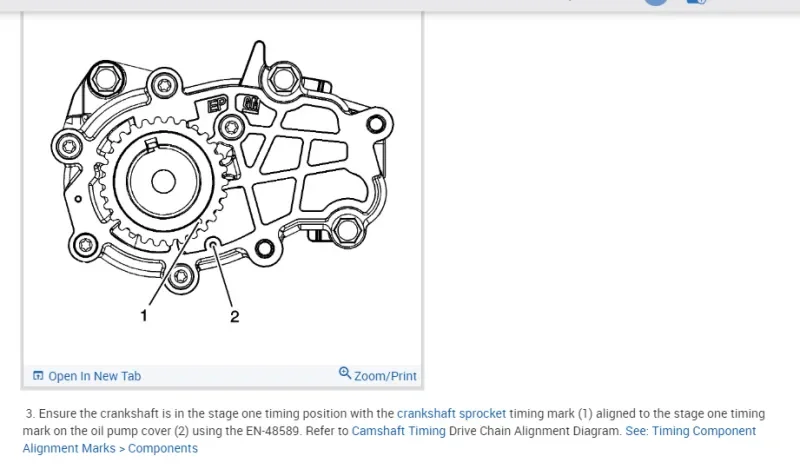Screen dimensions: 800x469
Task: Click the Open In New Tab icon
Action: pos(38,376)
